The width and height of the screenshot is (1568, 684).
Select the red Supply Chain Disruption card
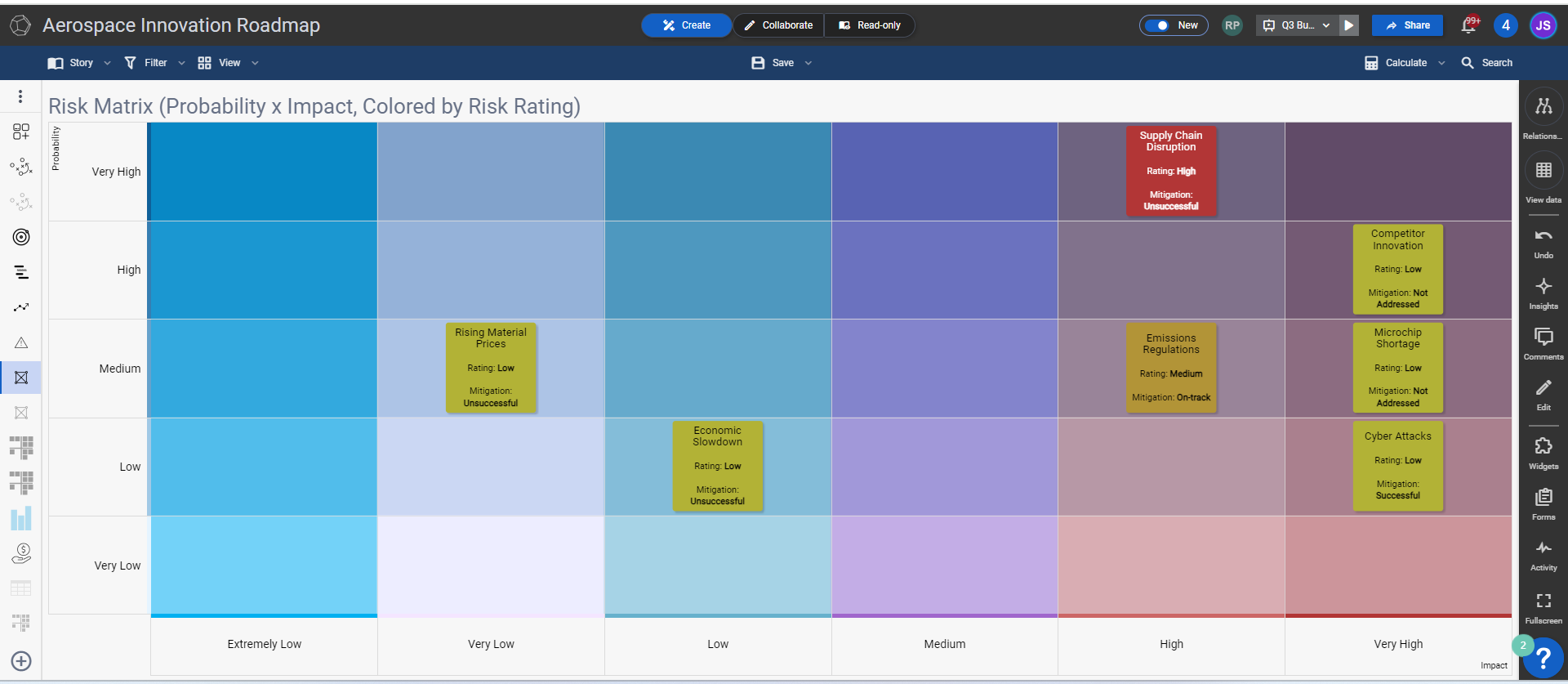(1171, 171)
